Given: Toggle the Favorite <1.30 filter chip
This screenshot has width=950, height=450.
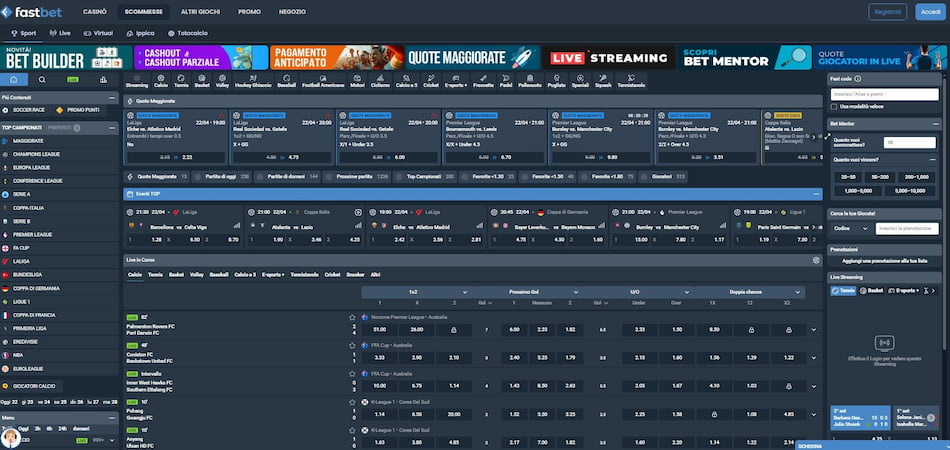Looking at the screenshot, I should coord(488,177).
